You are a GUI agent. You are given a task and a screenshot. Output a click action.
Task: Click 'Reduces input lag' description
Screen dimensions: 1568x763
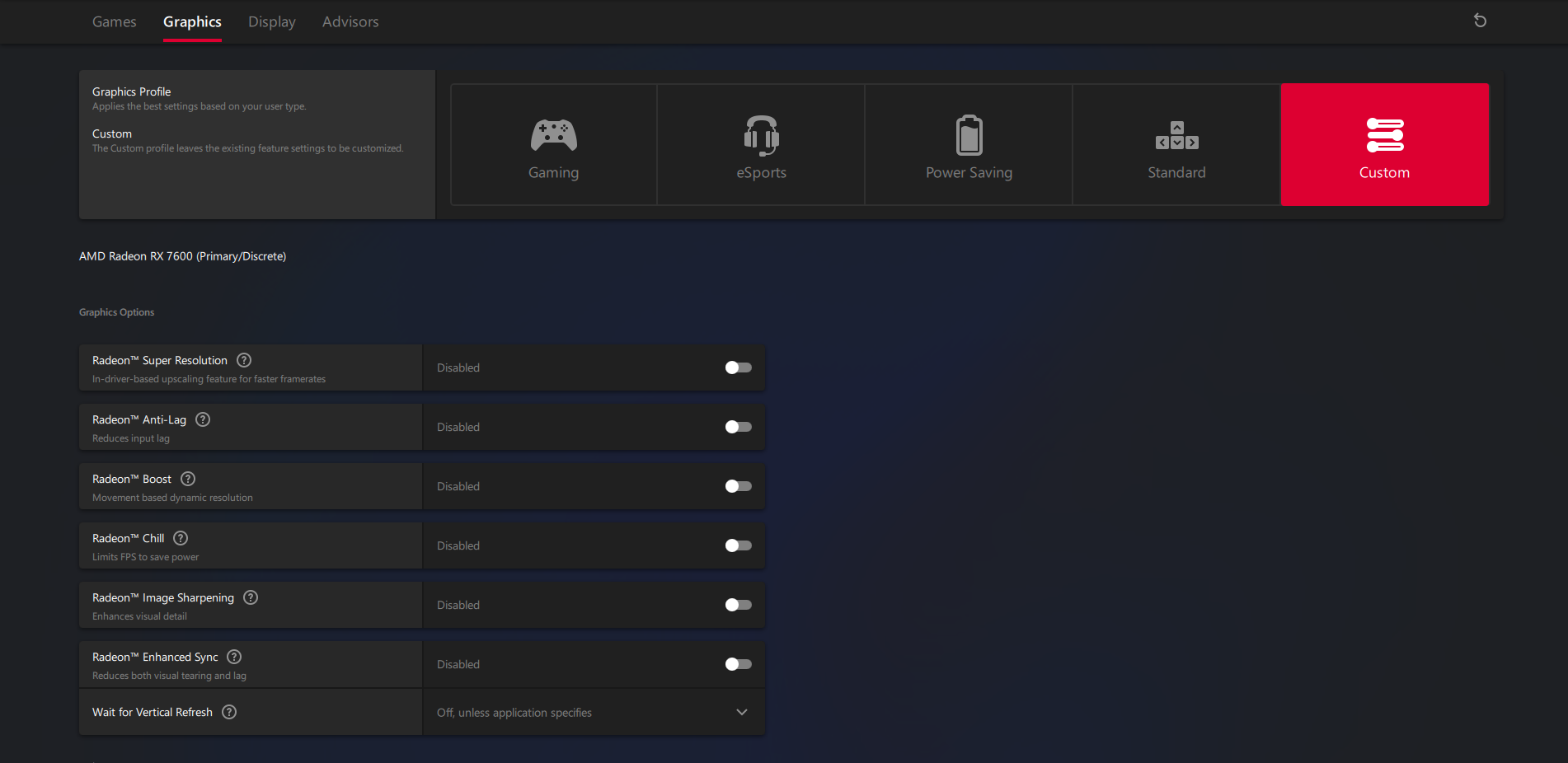pos(131,438)
